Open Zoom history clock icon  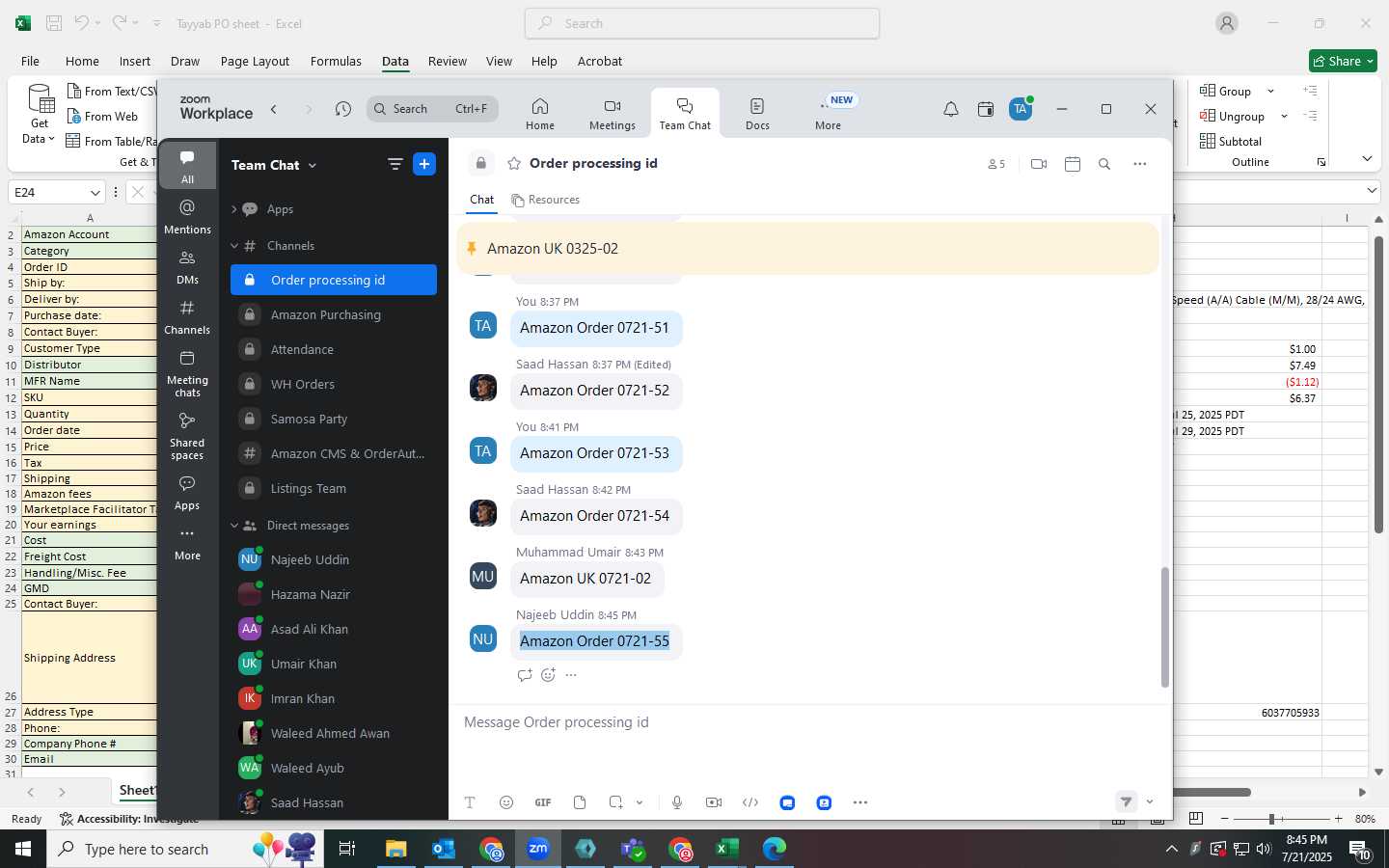click(343, 109)
